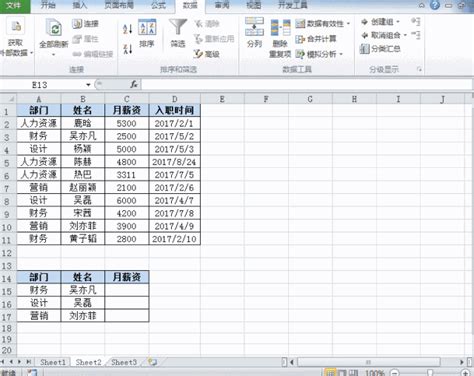474x376 pixels.
Task: Open the Sort dialog (排序)
Action: (x=147, y=33)
